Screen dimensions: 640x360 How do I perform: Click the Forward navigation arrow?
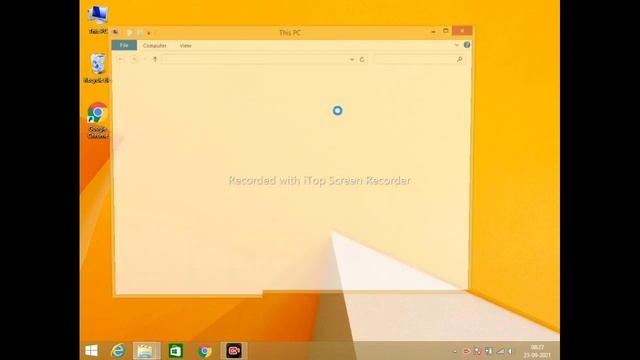click(x=133, y=60)
